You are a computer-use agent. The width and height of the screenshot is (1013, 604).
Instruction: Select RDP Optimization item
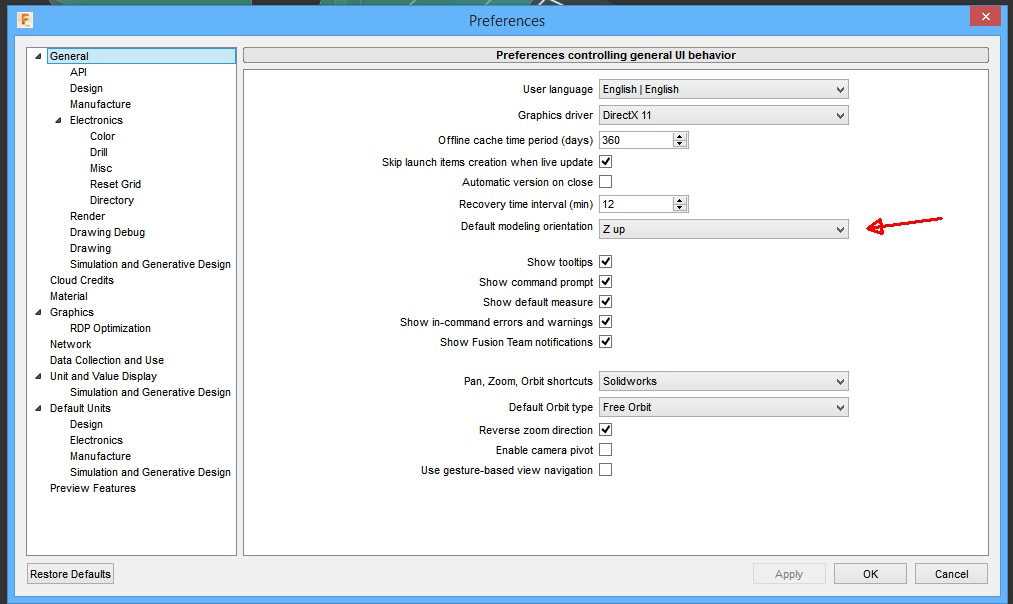(x=110, y=328)
